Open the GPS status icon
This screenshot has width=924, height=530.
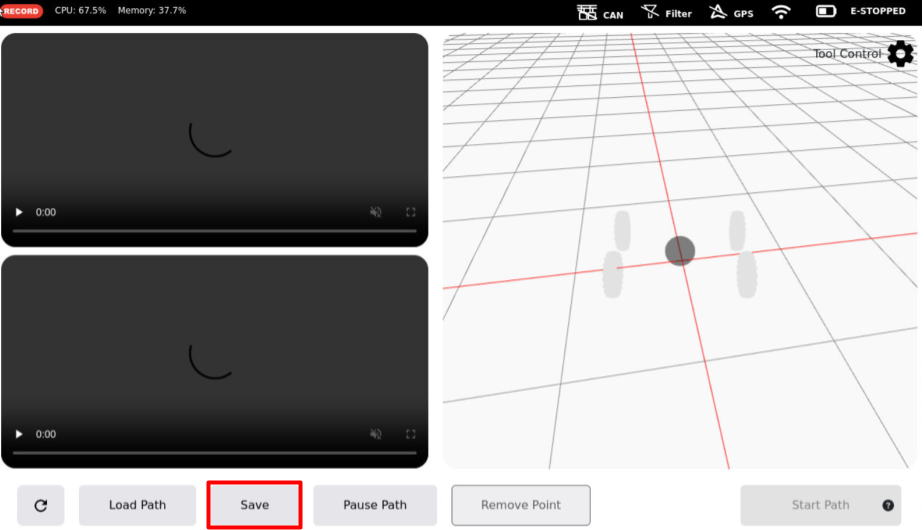[x=717, y=12]
